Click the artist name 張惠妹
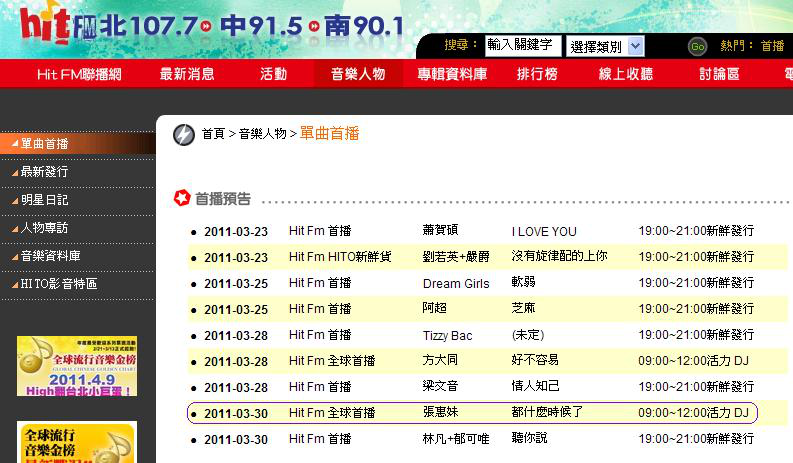This screenshot has width=793, height=463. pyautogui.click(x=440, y=412)
